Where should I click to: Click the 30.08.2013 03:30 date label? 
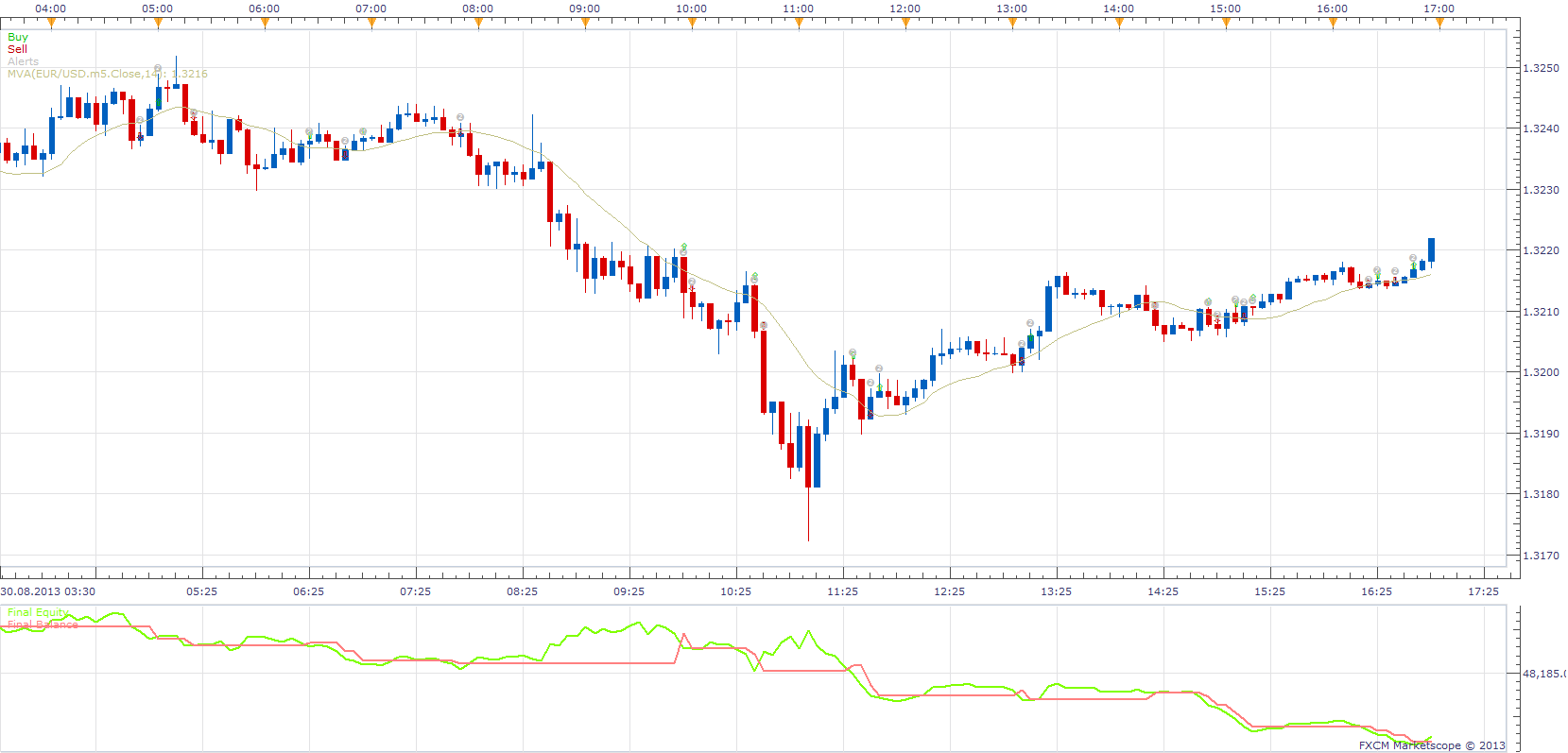click(48, 591)
